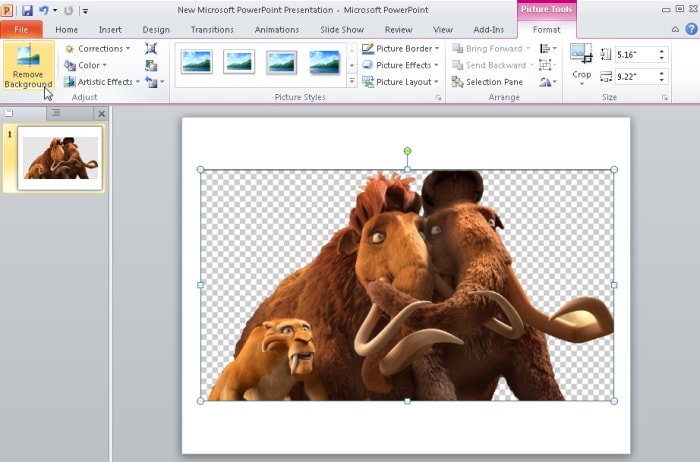Screen dimensions: 700x462
Task: Expand the Reset Picture dropdown arrow
Action: [162, 82]
